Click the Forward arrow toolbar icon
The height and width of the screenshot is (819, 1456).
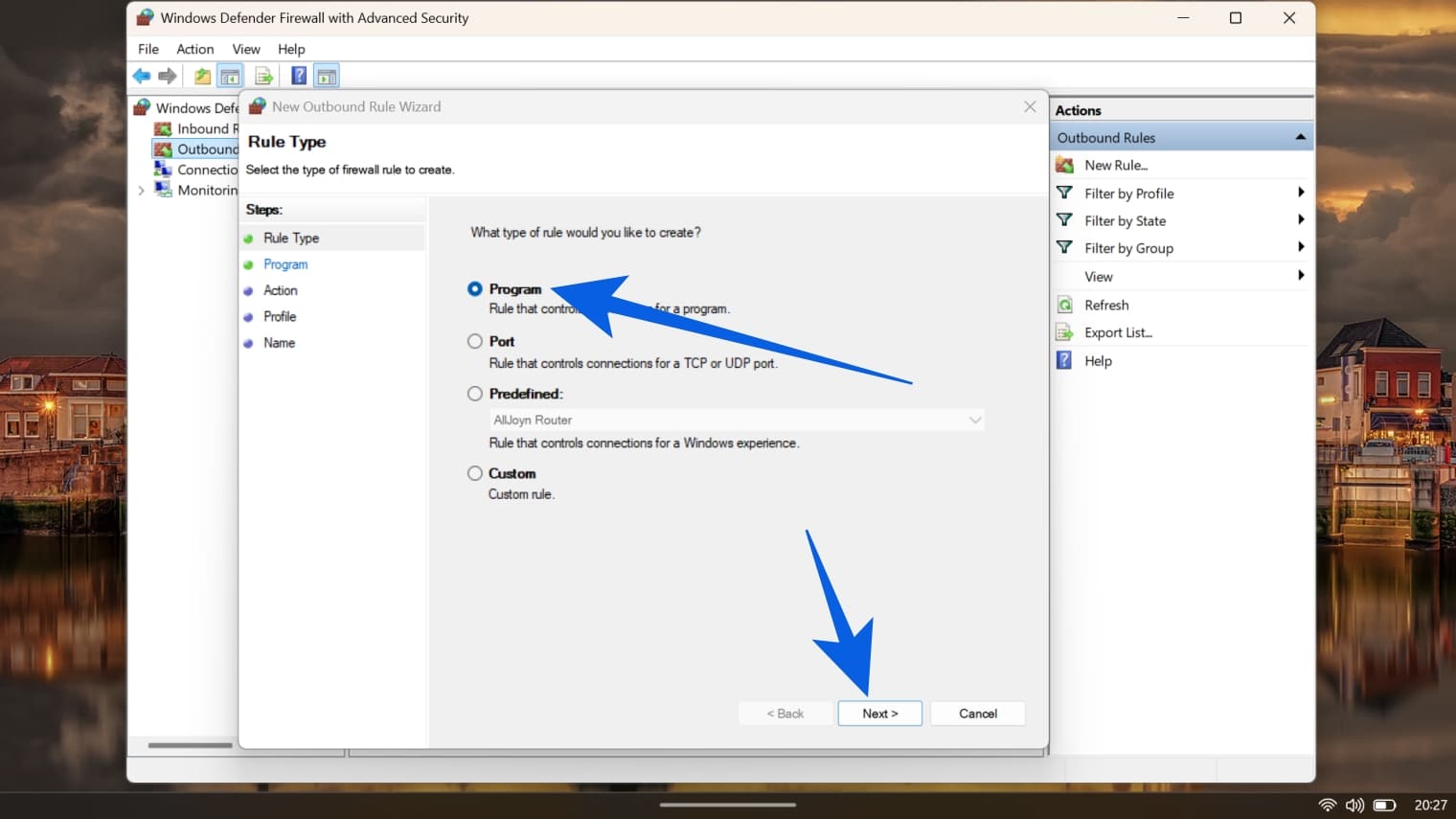pos(168,76)
